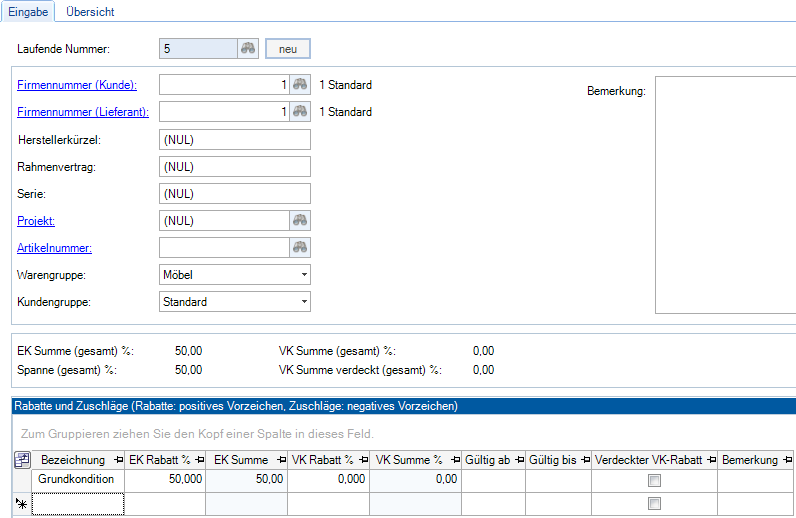Open customer lookup binoculars for Firmennummer (Kunde)
The height and width of the screenshot is (518, 796).
click(x=299, y=85)
